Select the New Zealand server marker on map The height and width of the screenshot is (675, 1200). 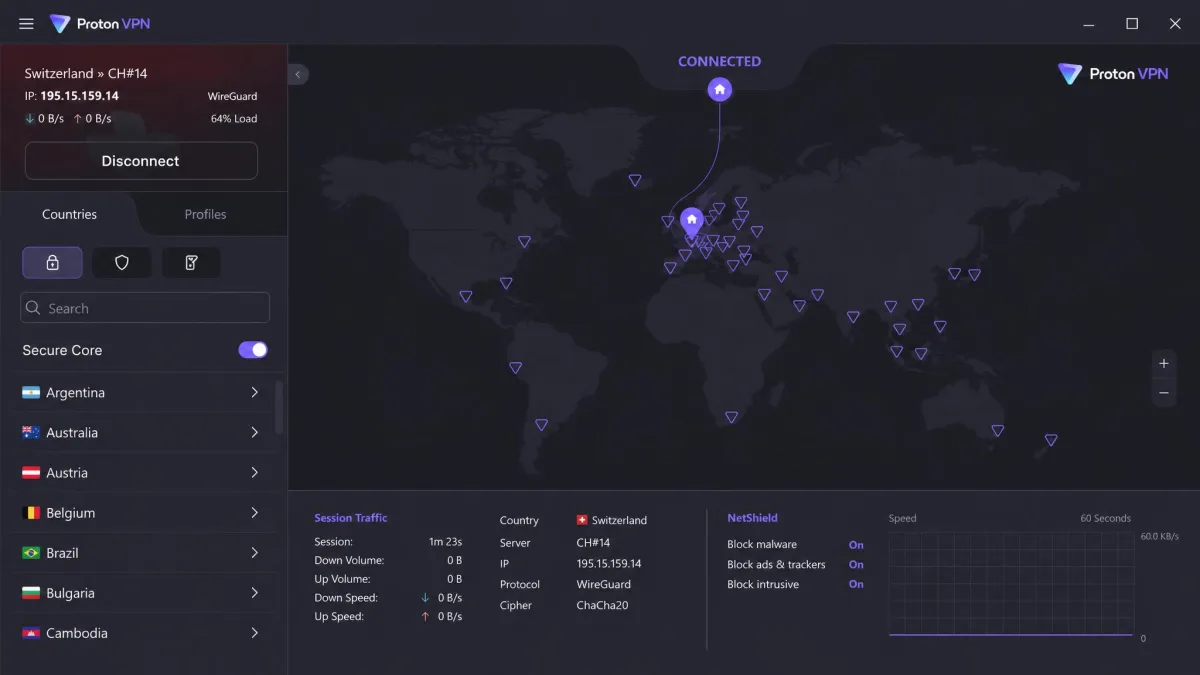pyautogui.click(x=1051, y=440)
